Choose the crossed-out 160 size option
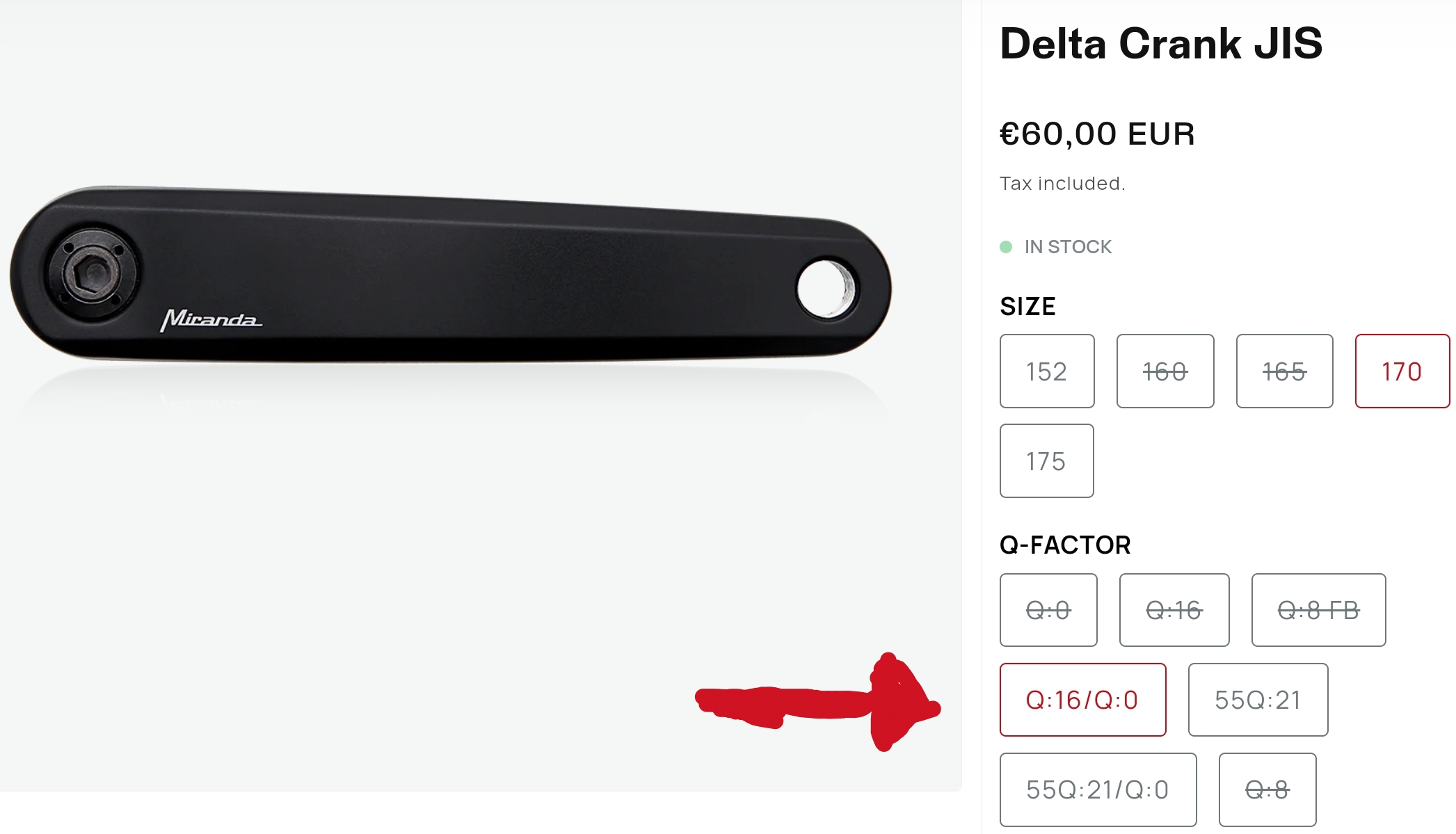 point(1165,371)
